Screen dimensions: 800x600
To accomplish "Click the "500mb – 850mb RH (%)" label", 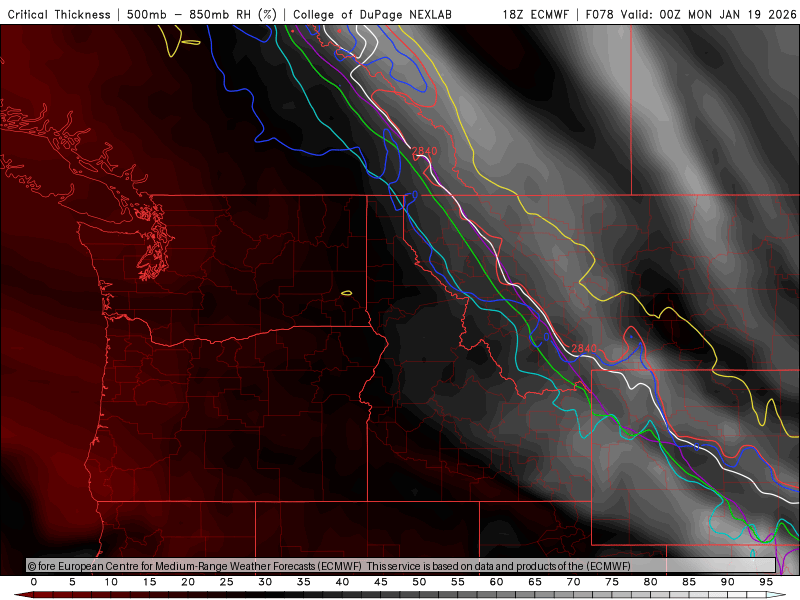I will (x=202, y=15).
